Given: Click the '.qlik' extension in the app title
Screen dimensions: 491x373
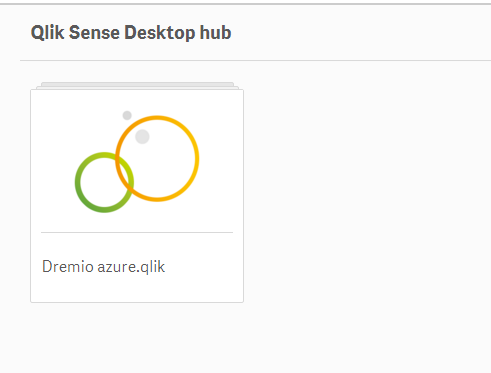Looking at the screenshot, I should pos(151,267).
